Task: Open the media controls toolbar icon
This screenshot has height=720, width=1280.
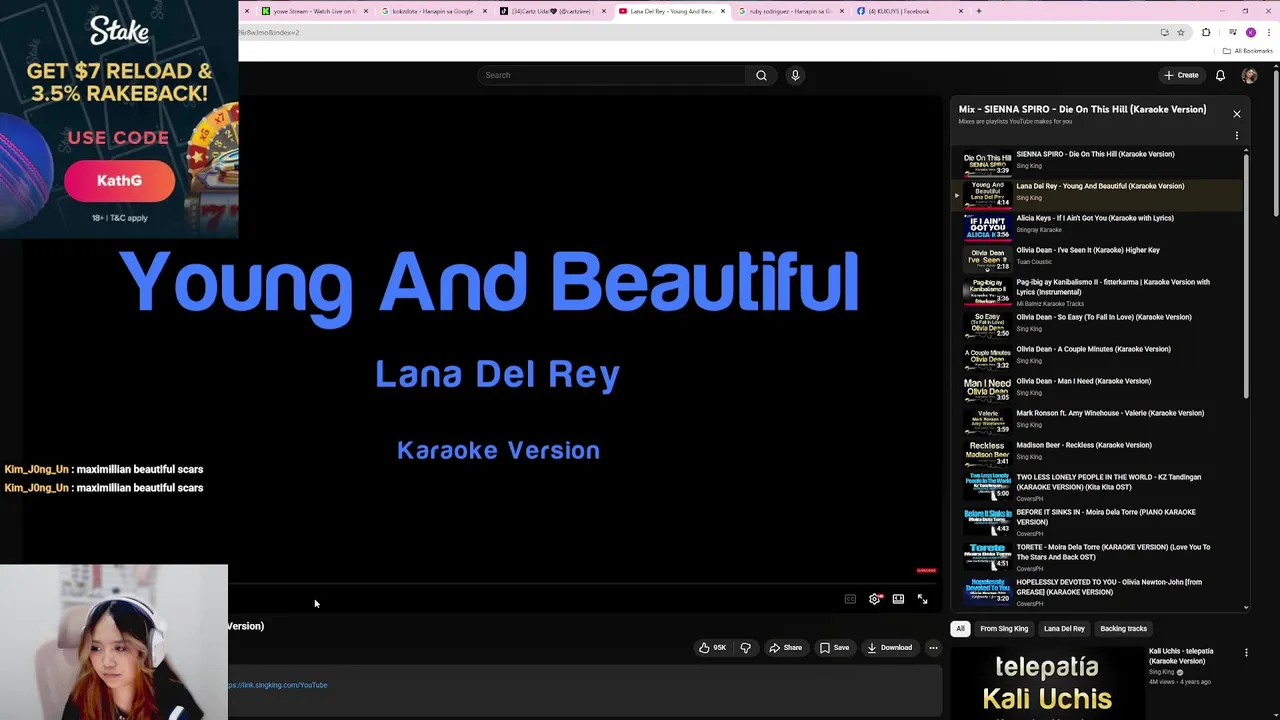Action: (1233, 32)
